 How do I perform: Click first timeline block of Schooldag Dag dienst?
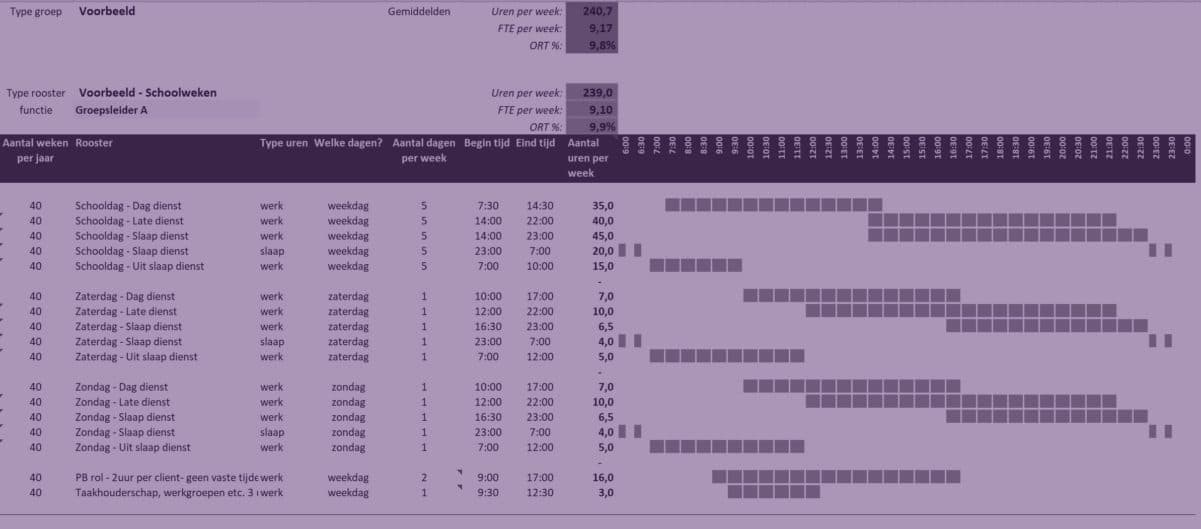[672, 205]
